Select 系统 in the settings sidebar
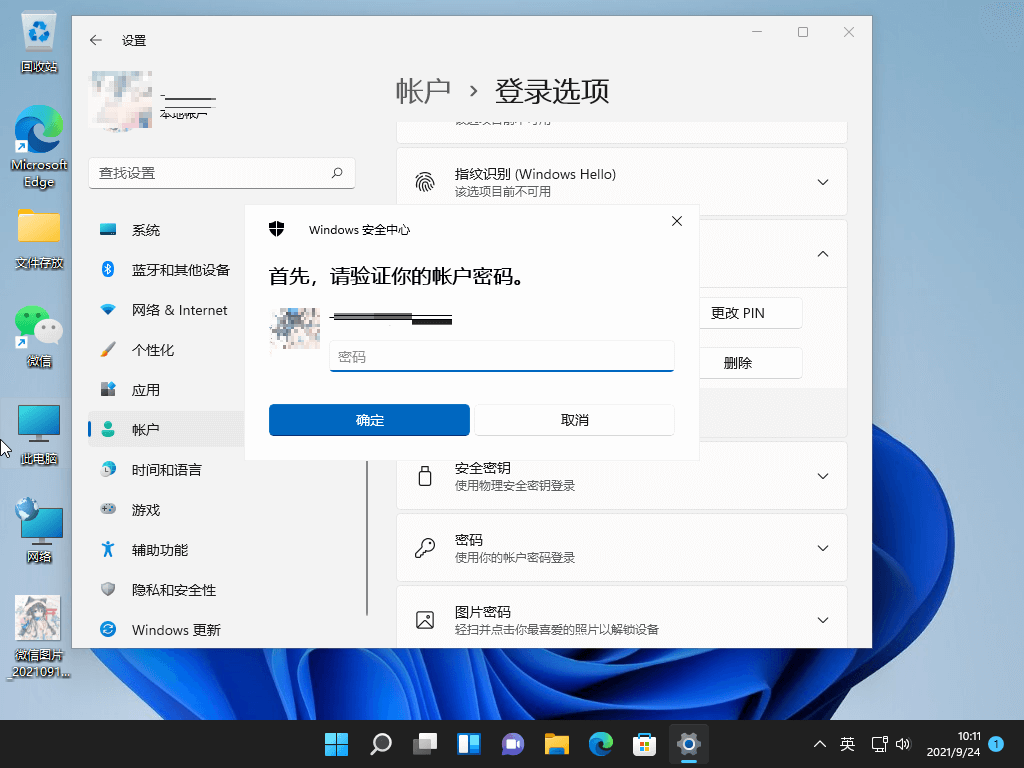Image resolution: width=1024 pixels, height=768 pixels. click(x=148, y=229)
